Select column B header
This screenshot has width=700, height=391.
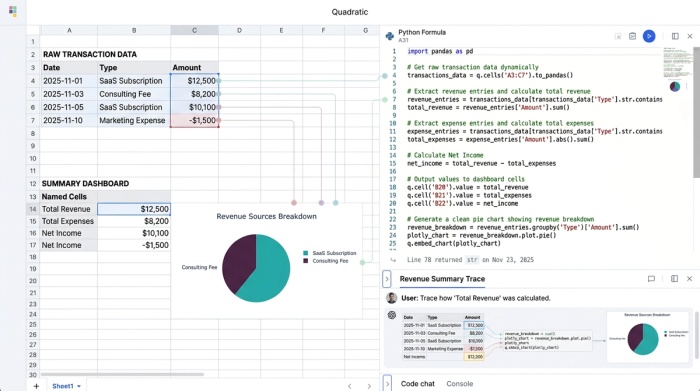click(134, 30)
